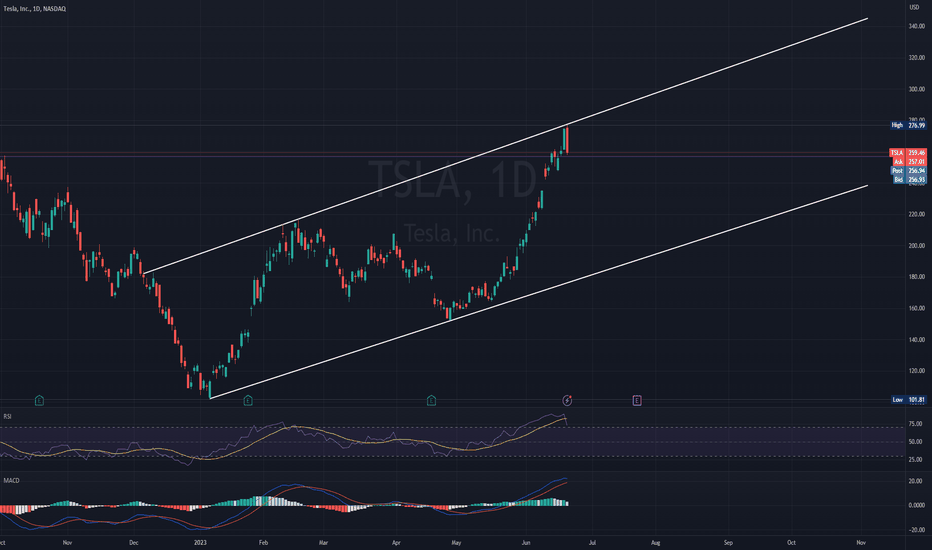Click the Sep label on time axis

pos(728,542)
